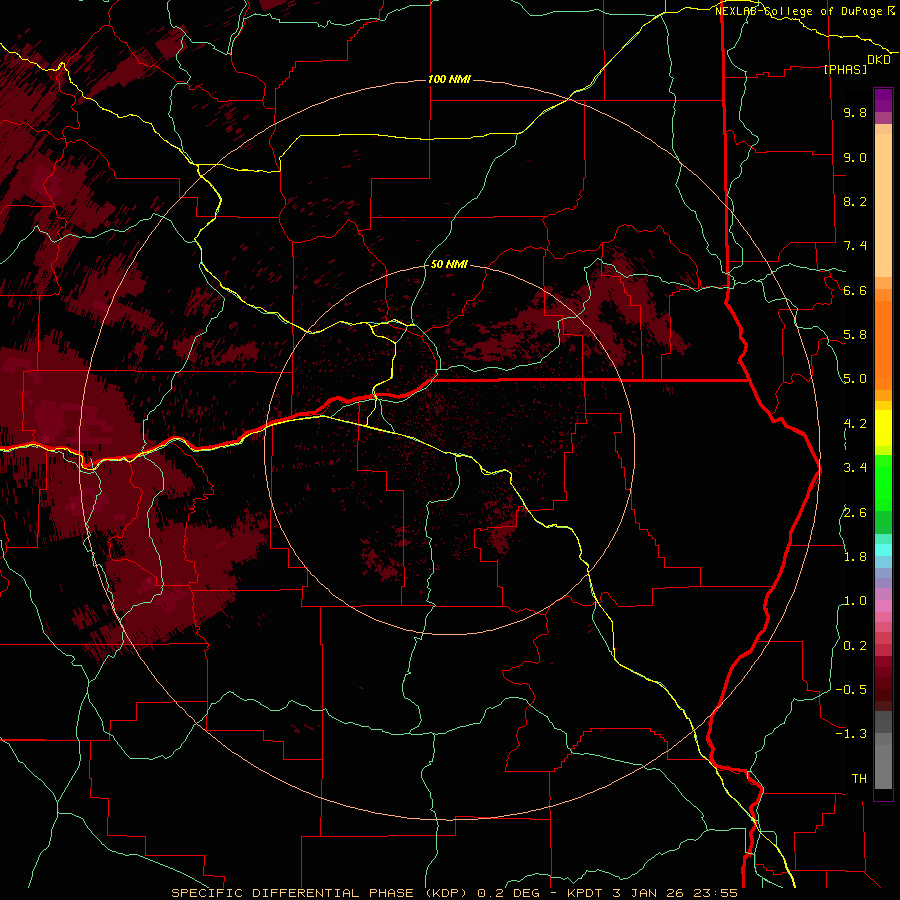Click the bright green band of the color scale

tap(883, 482)
